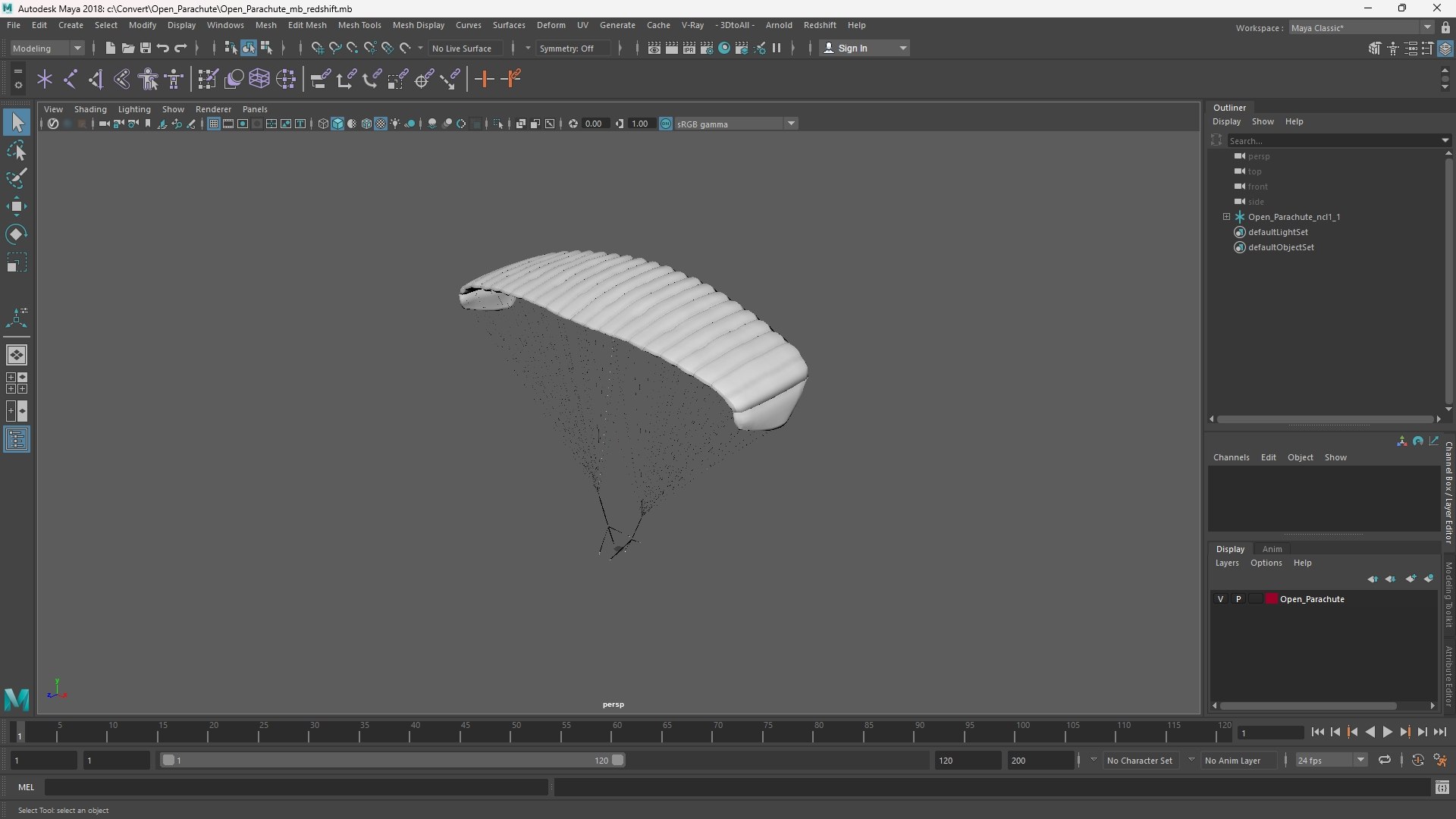Image resolution: width=1456 pixels, height=819 pixels.
Task: Toggle loop playback button
Action: coord(1385,760)
